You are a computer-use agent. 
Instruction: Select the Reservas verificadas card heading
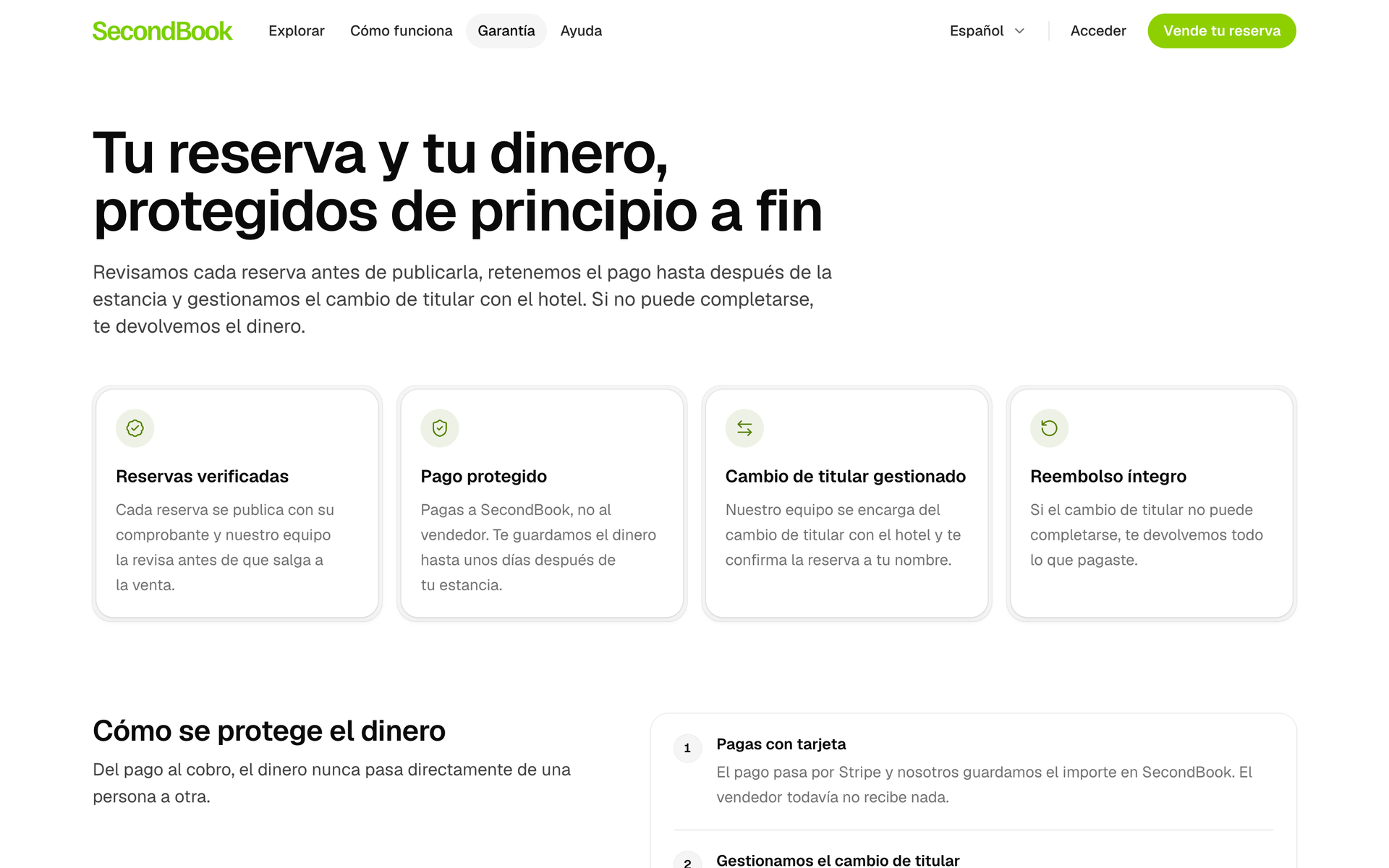tap(202, 477)
